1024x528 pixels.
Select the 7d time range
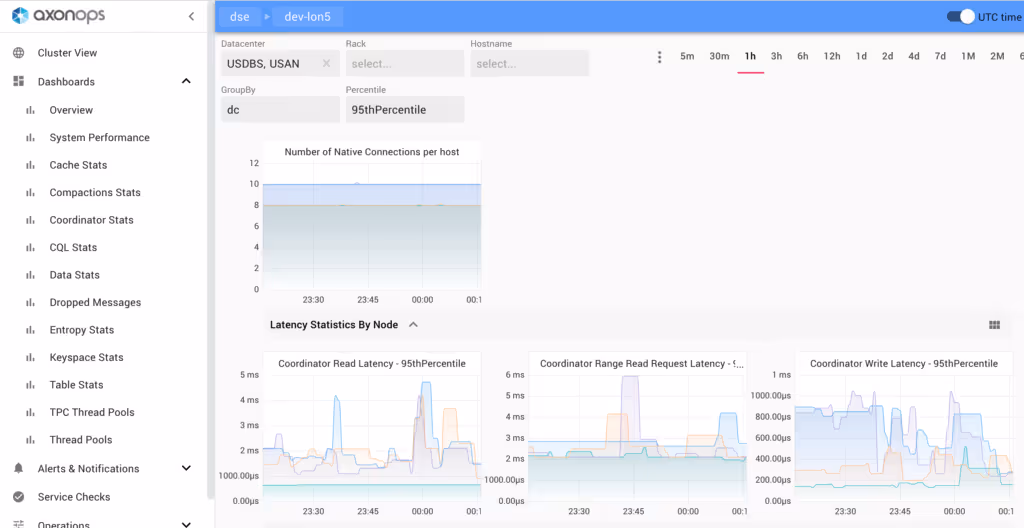pos(940,57)
